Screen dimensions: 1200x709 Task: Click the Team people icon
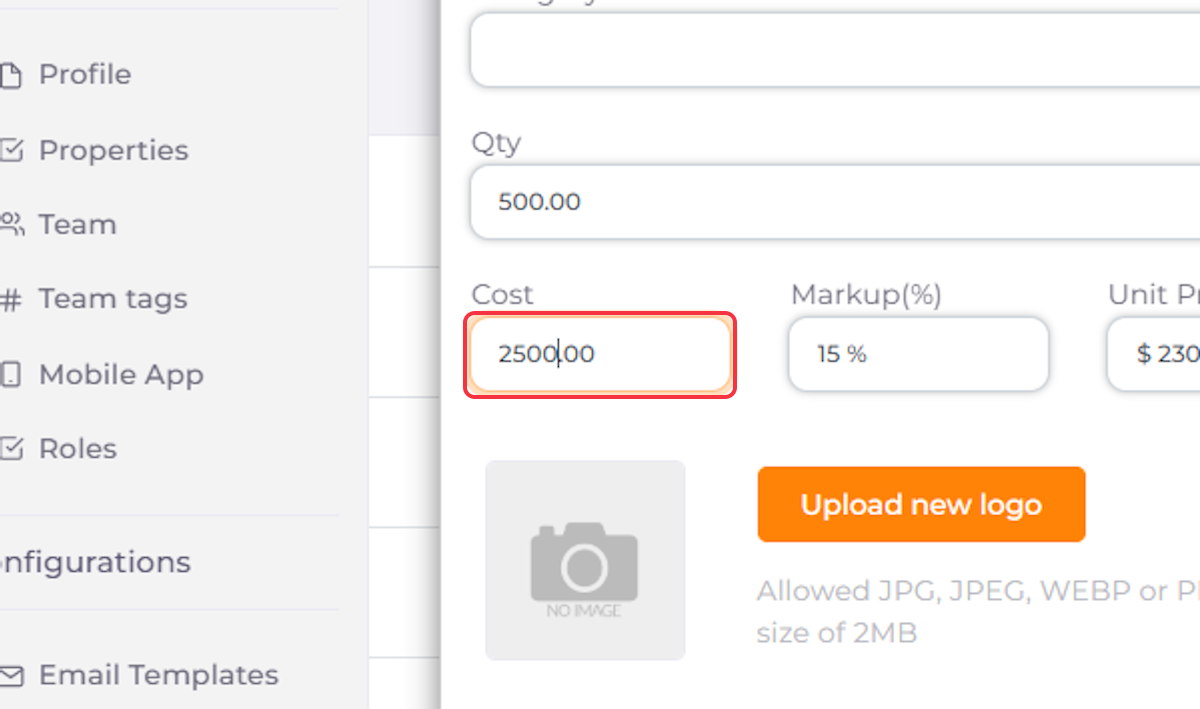tap(11, 224)
